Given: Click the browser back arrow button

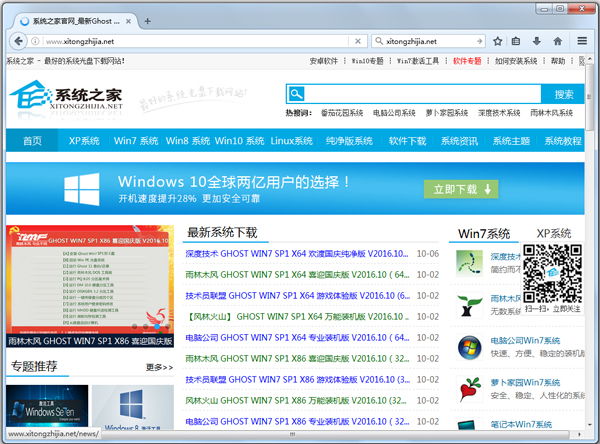Looking at the screenshot, I should [18, 41].
